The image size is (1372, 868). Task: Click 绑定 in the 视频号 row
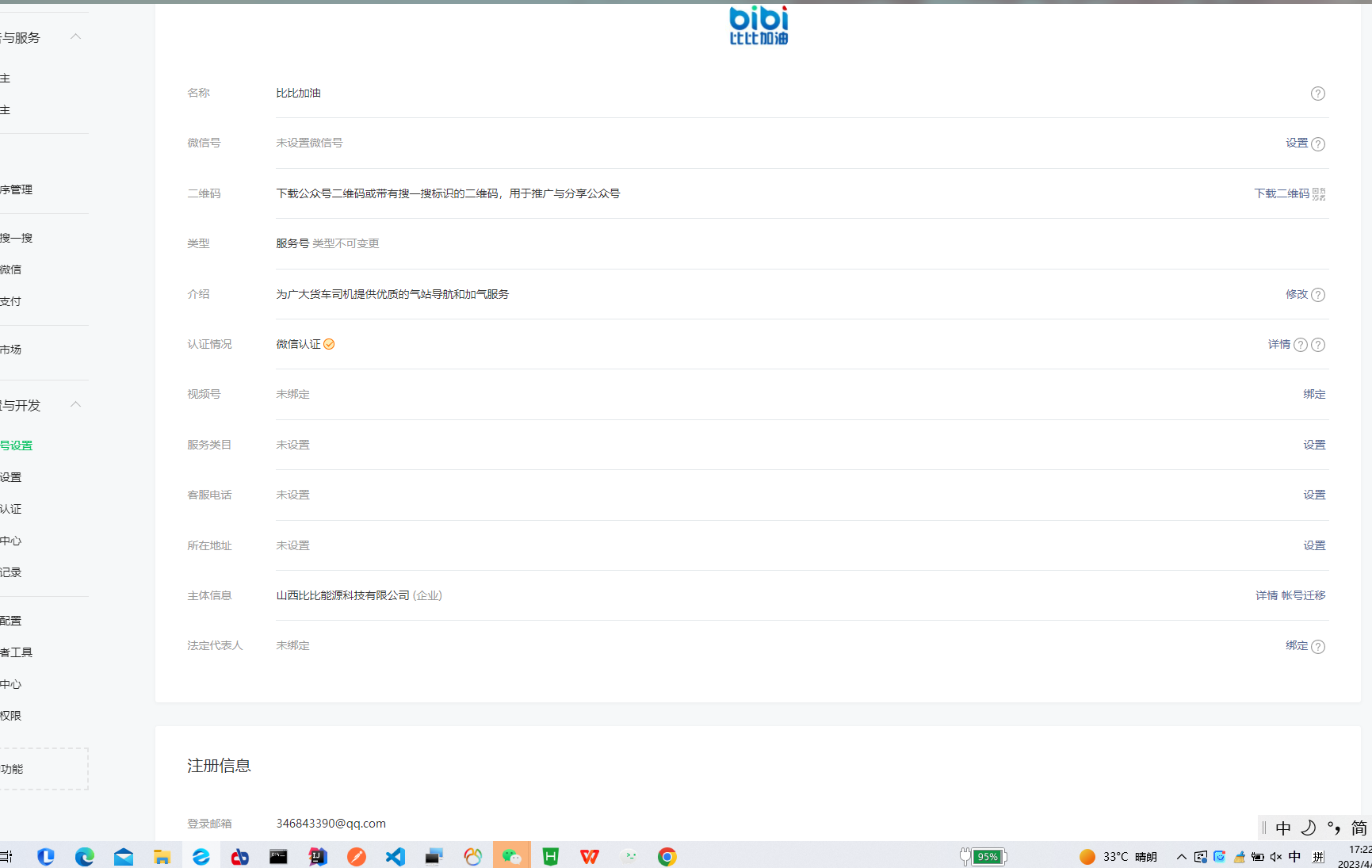1314,394
